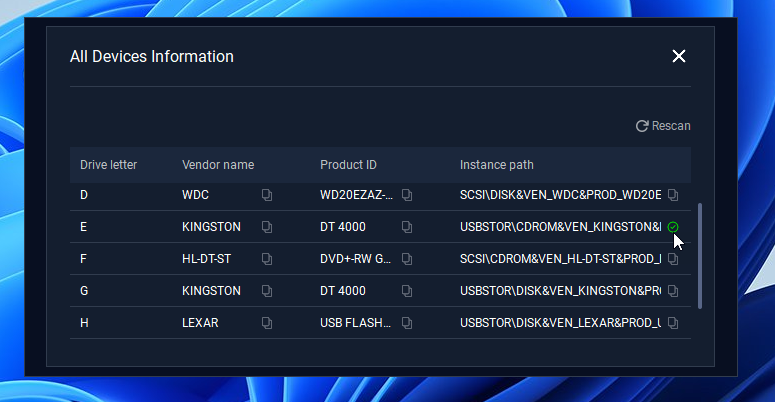Copy USBSTOR\DISK LEXAR instance path
Image resolution: width=775 pixels, height=402 pixels.
point(673,323)
